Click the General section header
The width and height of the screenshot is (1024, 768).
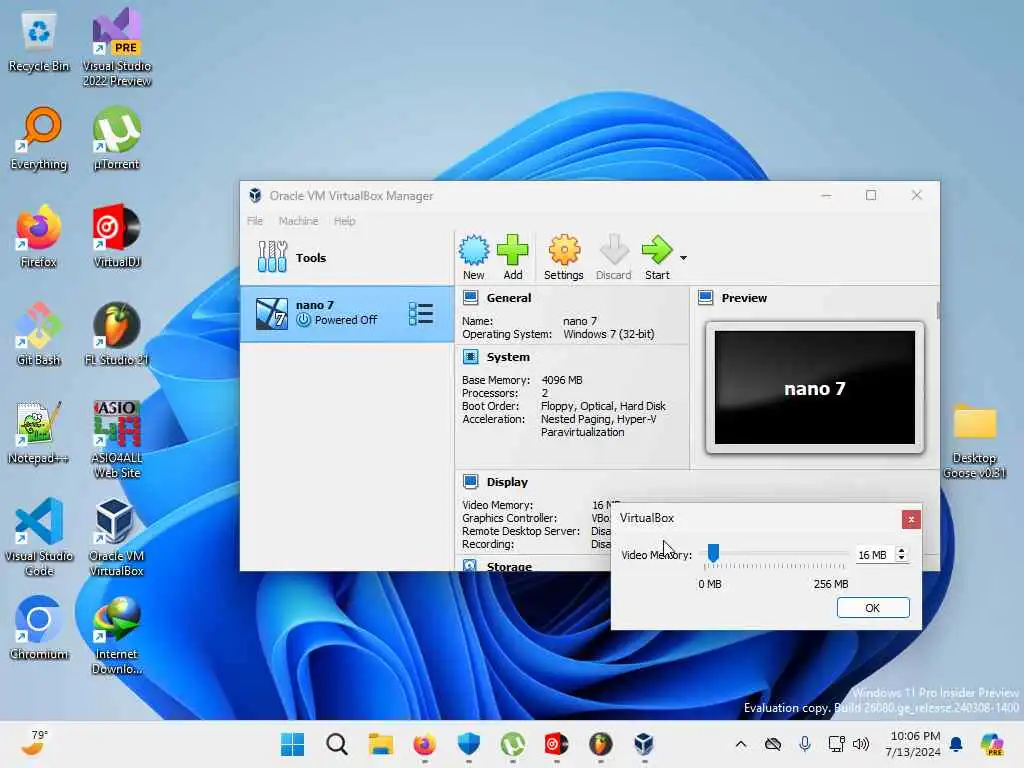[x=508, y=298]
